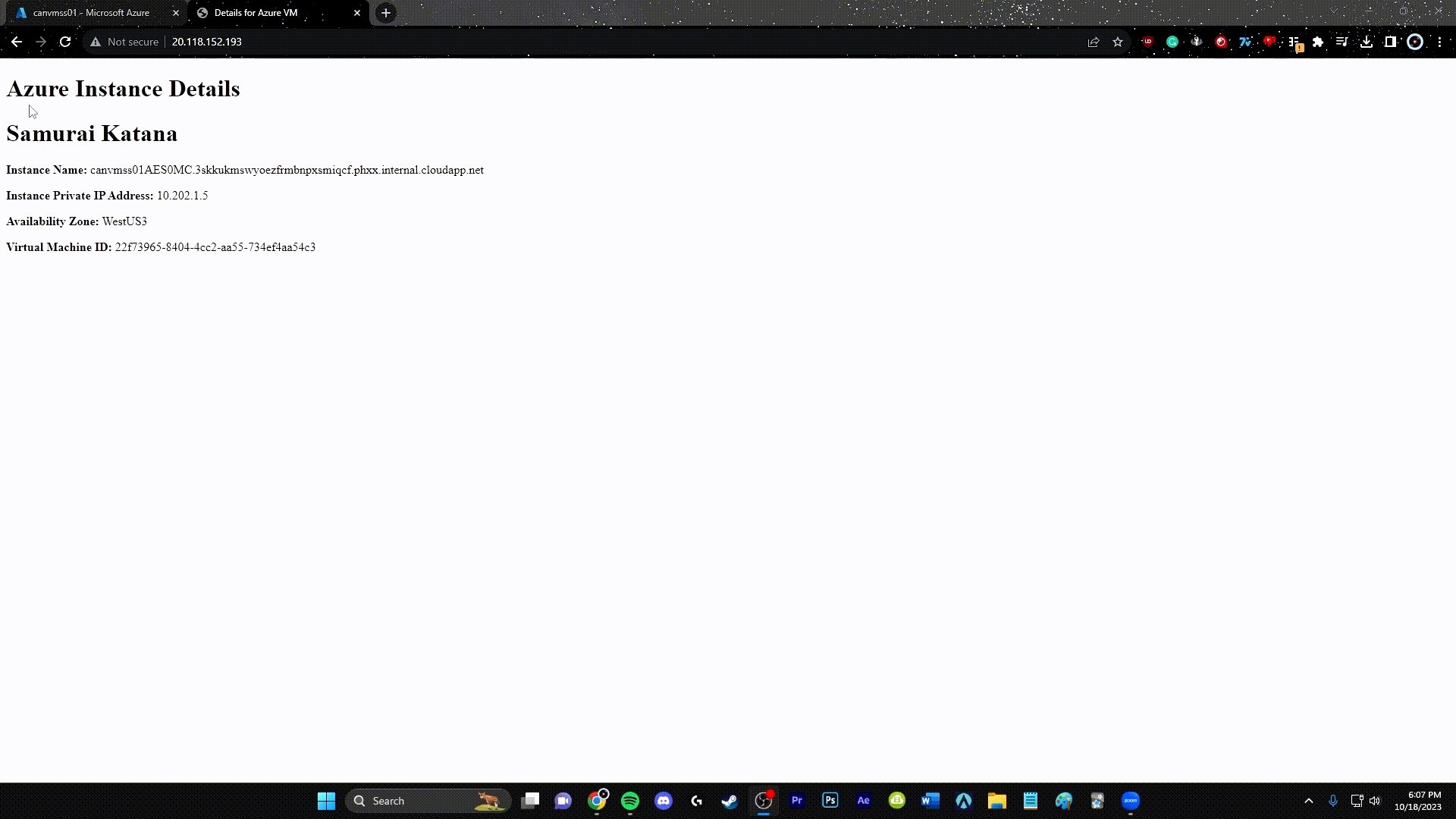Image resolution: width=1456 pixels, height=819 pixels.
Task: Open the Chrome three-dot menu
Action: [1439, 42]
